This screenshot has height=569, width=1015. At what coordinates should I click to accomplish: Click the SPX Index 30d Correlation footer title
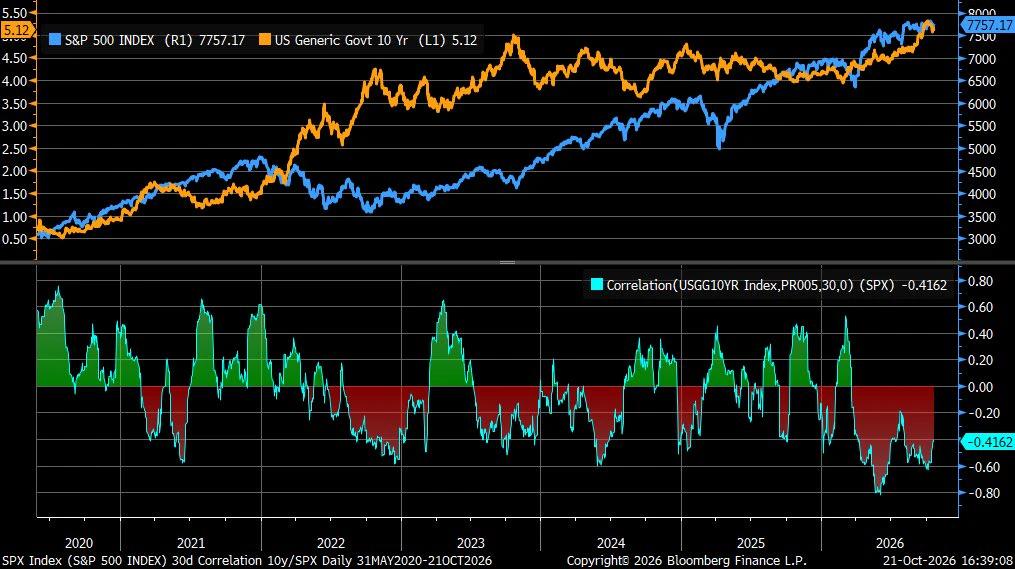(x=247, y=561)
